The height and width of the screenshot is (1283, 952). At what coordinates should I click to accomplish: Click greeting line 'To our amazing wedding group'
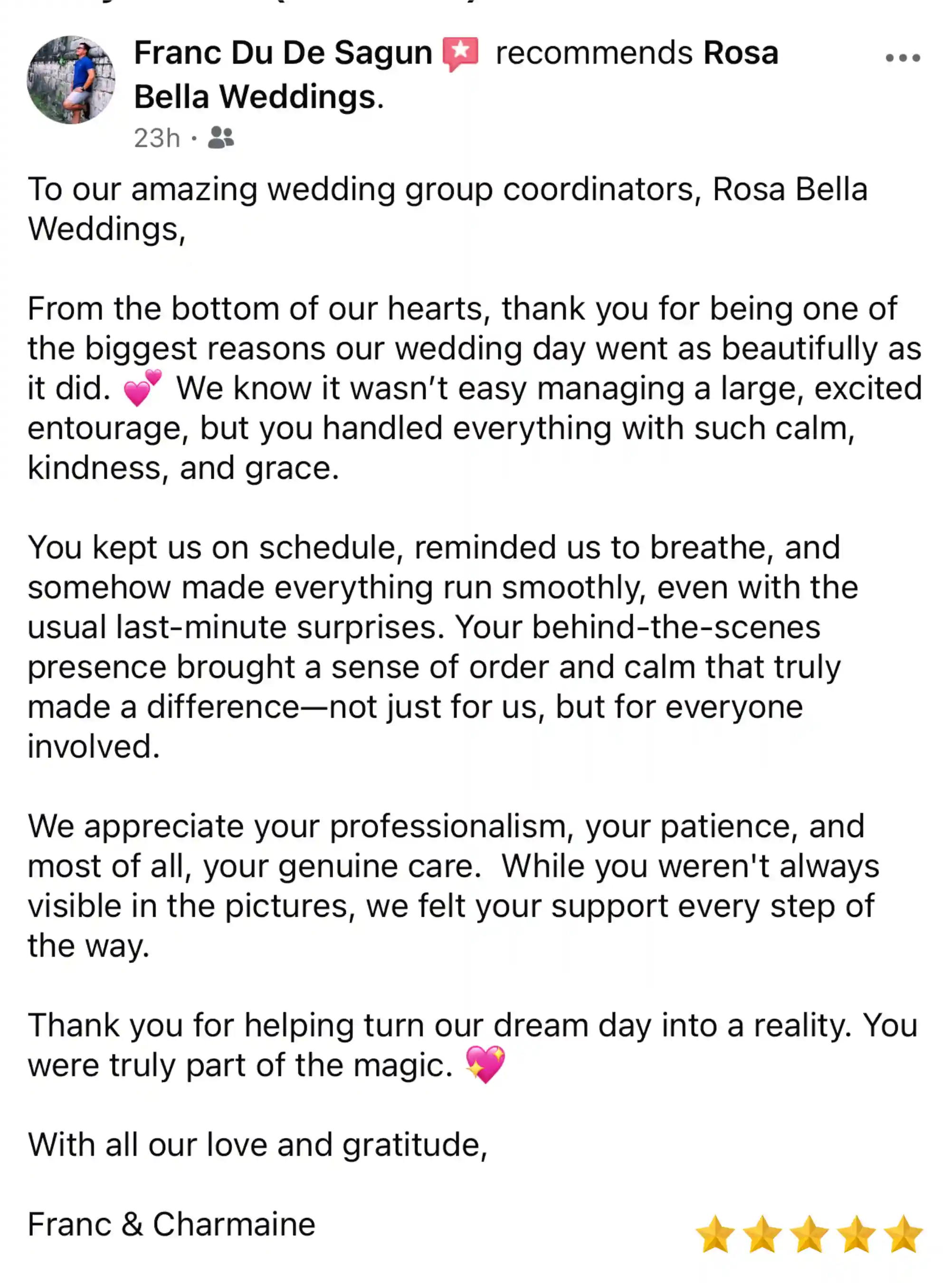click(448, 209)
